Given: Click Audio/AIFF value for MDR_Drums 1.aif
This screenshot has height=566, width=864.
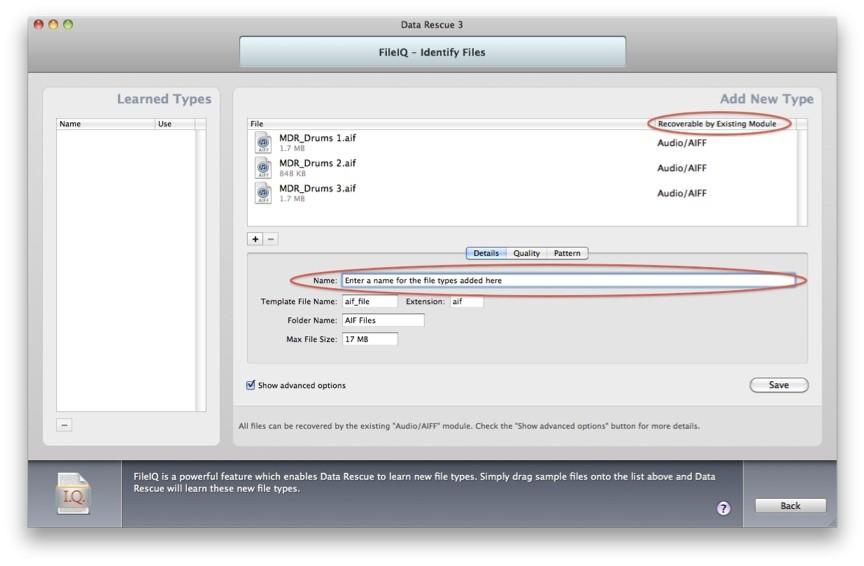Looking at the screenshot, I should (x=682, y=143).
